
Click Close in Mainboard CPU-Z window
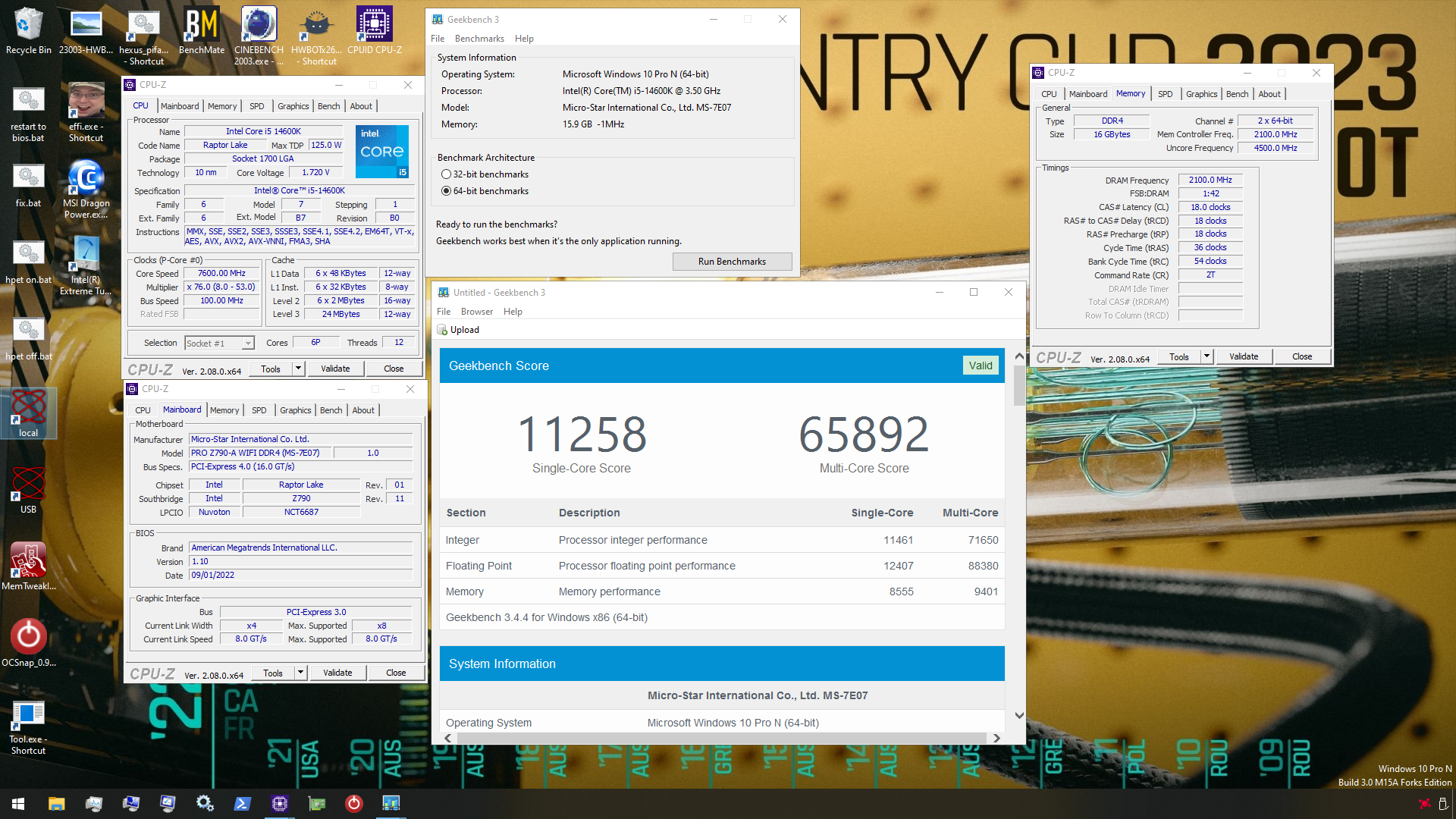click(x=396, y=673)
